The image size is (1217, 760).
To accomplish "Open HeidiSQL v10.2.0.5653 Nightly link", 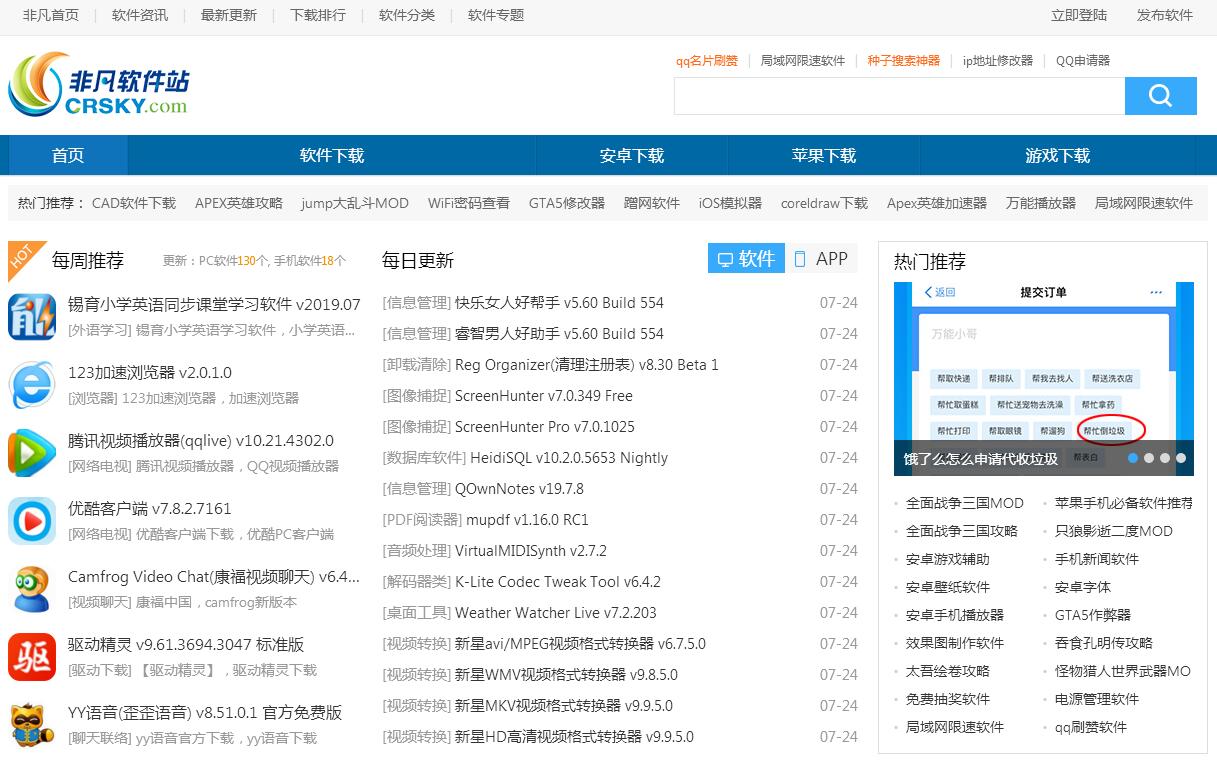I will tap(561, 458).
